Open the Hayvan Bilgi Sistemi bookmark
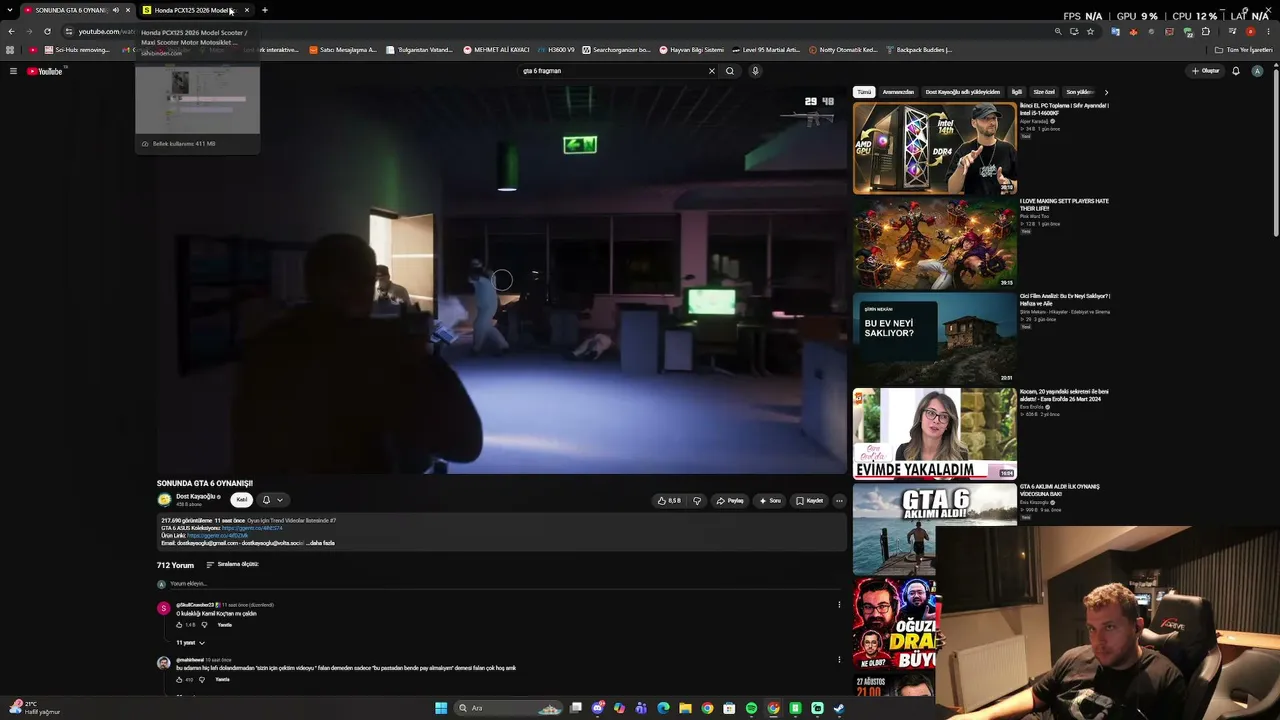This screenshot has width=1280, height=720. point(692,50)
